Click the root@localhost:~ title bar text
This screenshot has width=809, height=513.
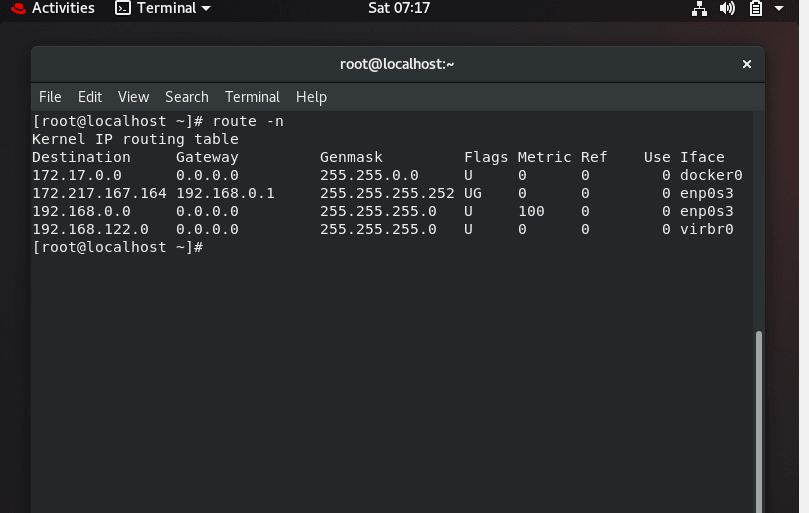[x=397, y=64]
